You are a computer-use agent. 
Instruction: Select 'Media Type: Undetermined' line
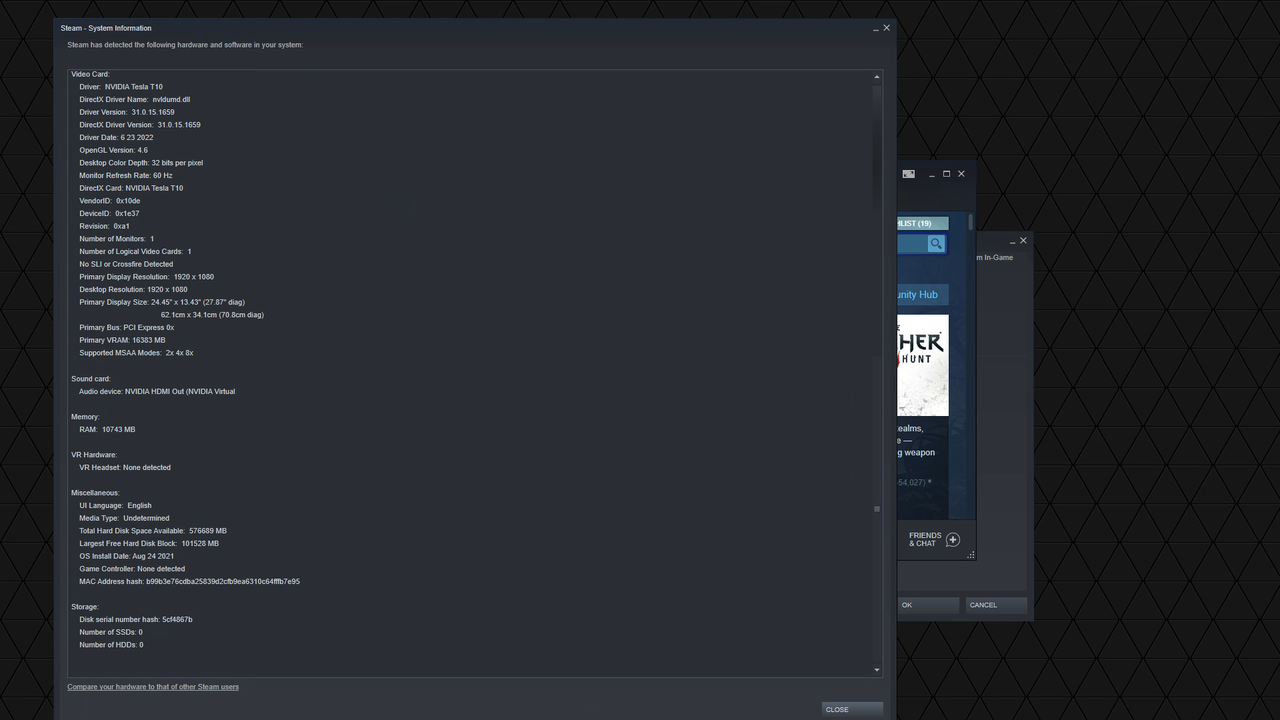(x=124, y=519)
